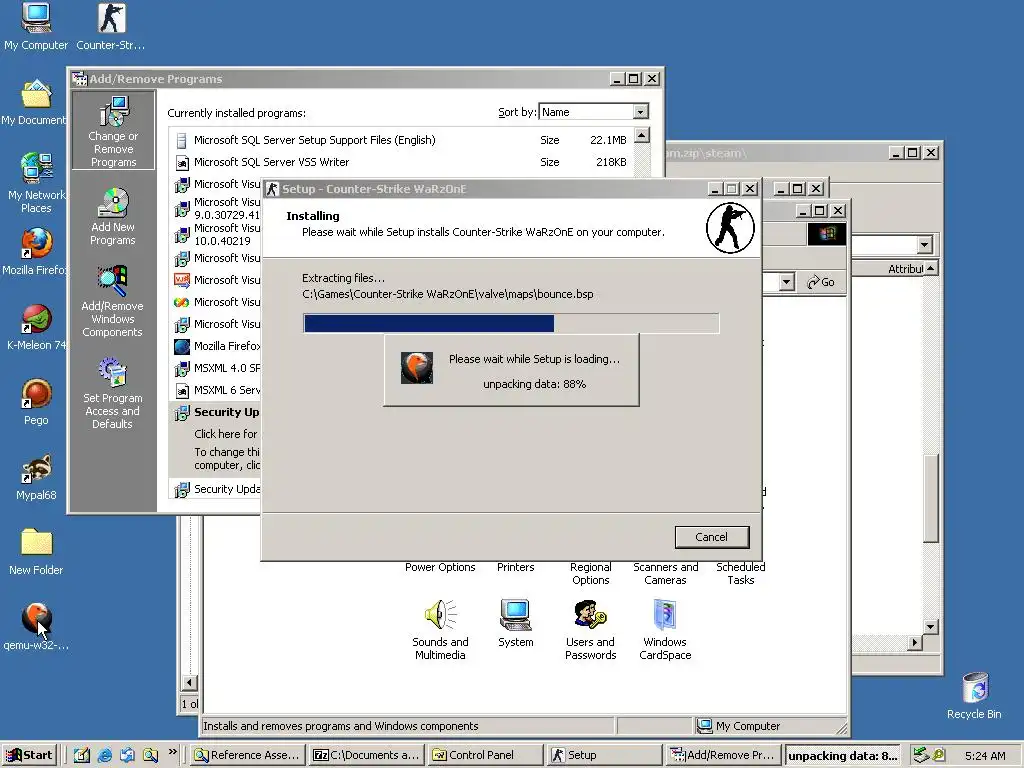Open Scanners and Cameras in Control Panel
Image resolution: width=1024 pixels, height=768 pixels.
665,573
